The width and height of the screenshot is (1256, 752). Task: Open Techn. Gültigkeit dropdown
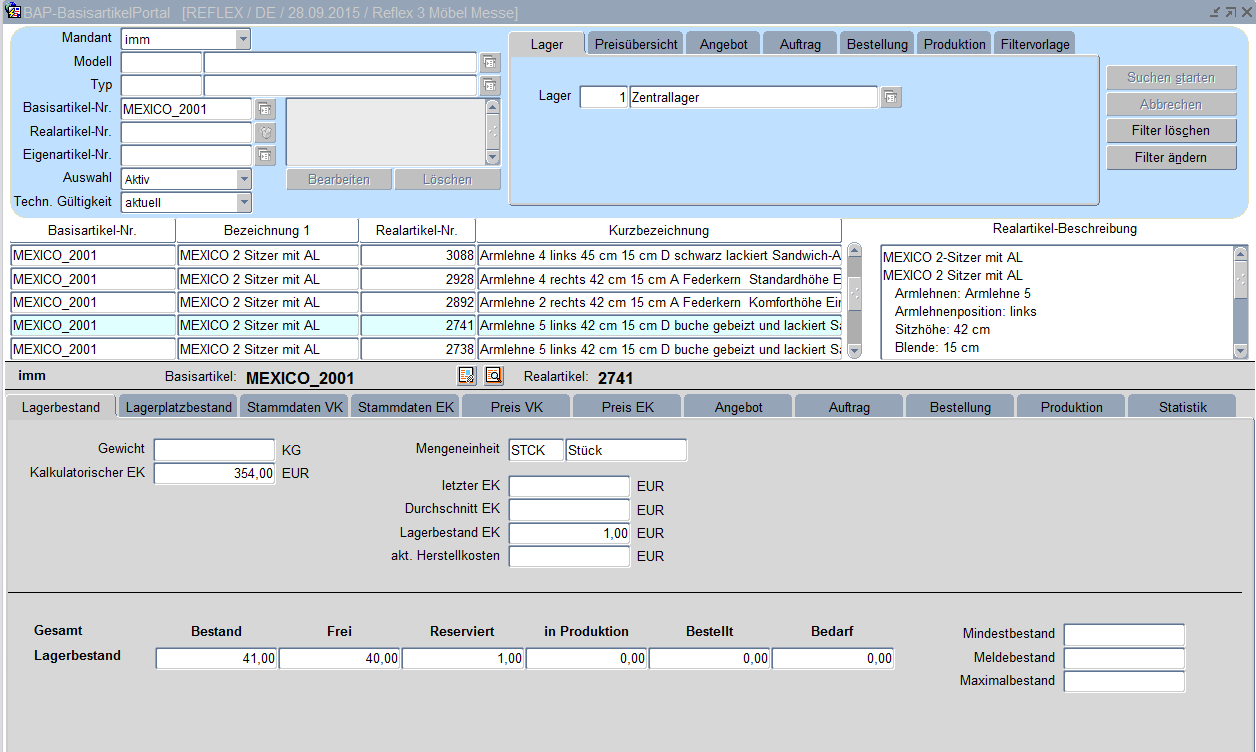coord(243,202)
